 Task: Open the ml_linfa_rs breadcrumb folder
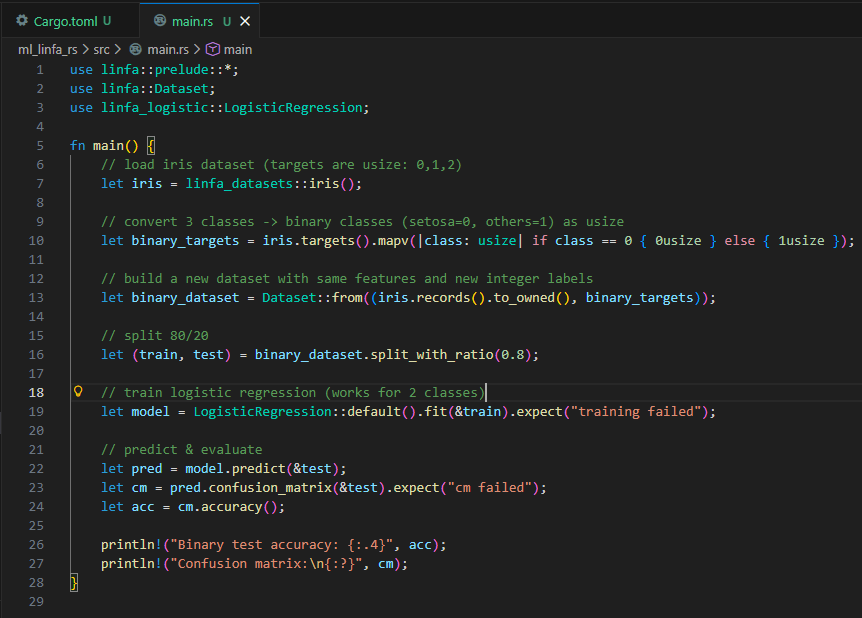(48, 49)
